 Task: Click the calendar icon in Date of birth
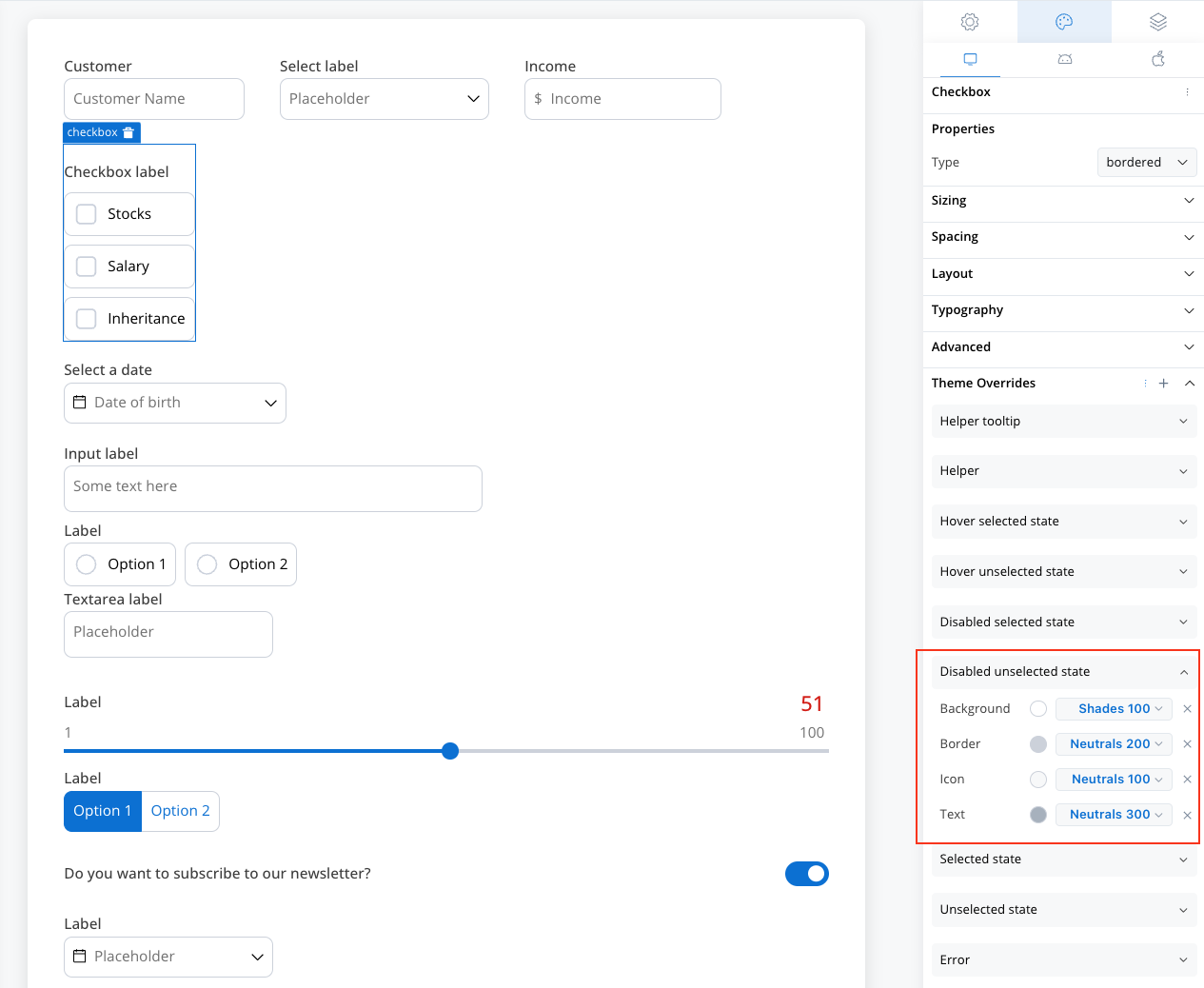(80, 403)
